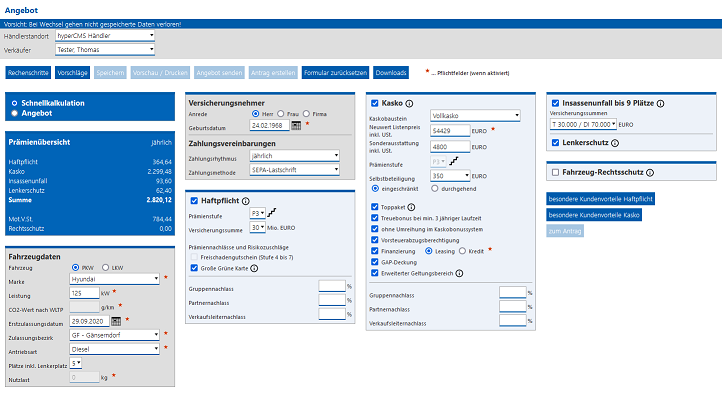Select Kredit financing option
Image resolution: width=722 pixels, height=394 pixels.
point(462,251)
